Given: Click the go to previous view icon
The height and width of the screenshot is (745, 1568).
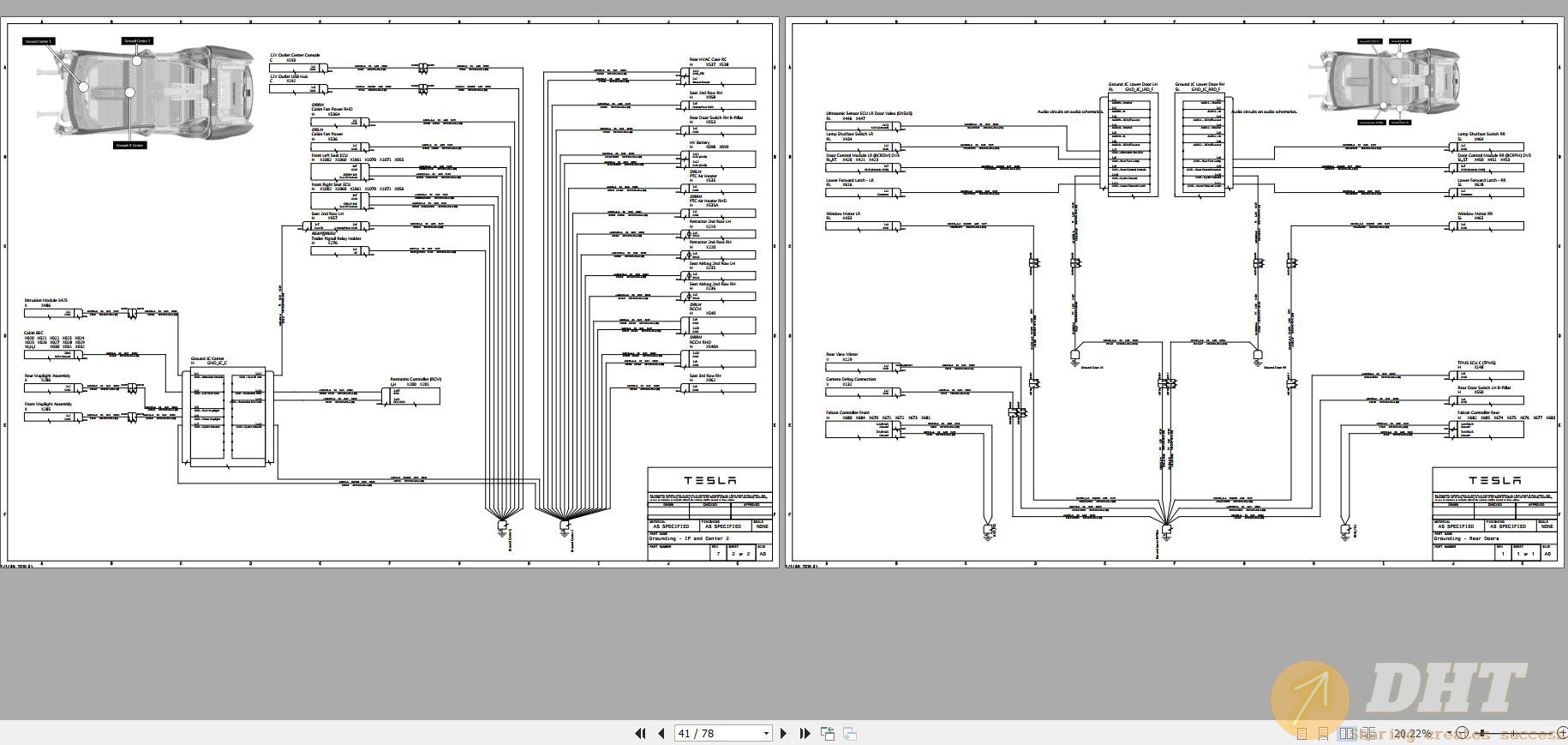Looking at the screenshot, I should [828, 733].
